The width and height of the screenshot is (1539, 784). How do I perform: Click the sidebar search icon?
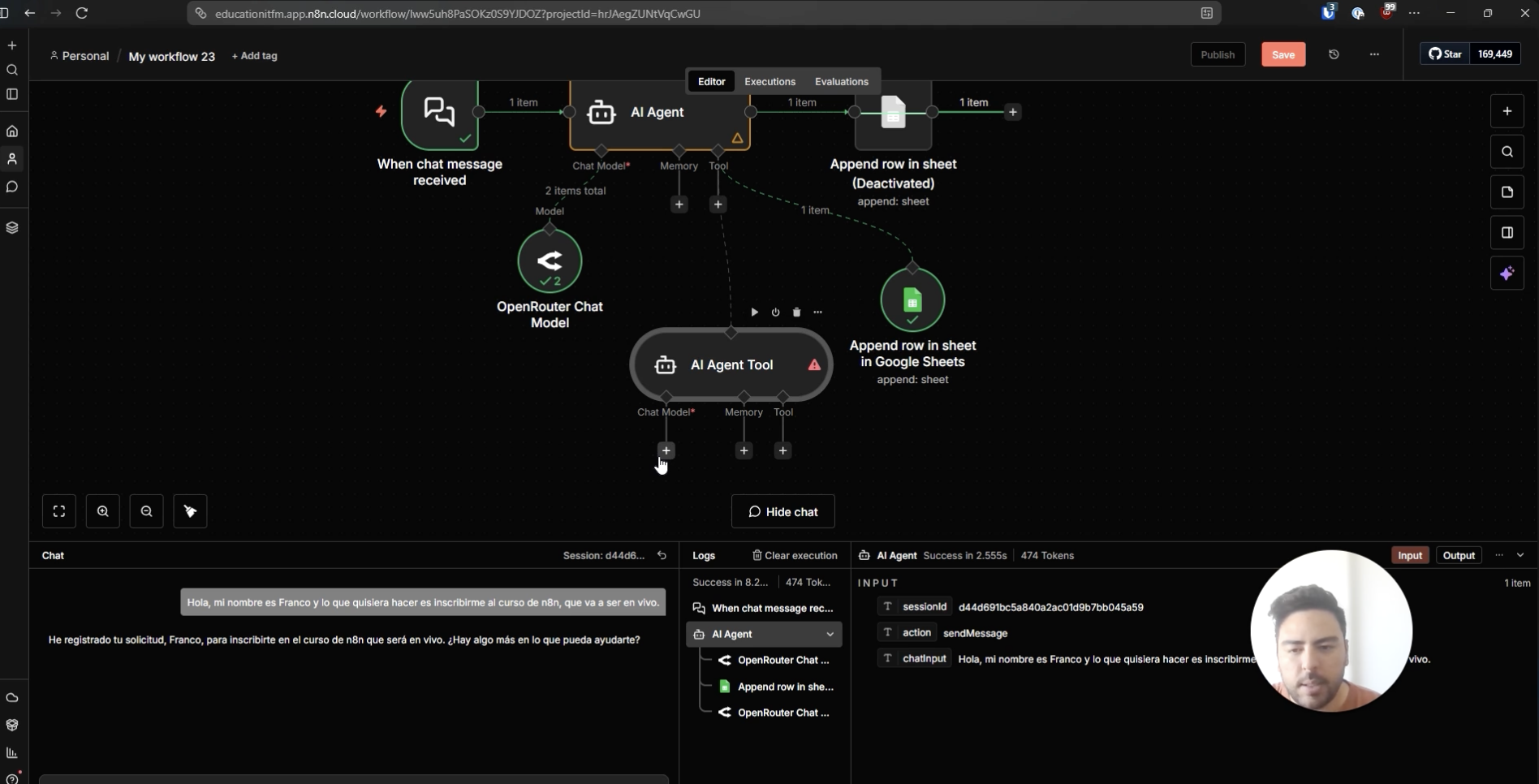pos(12,70)
